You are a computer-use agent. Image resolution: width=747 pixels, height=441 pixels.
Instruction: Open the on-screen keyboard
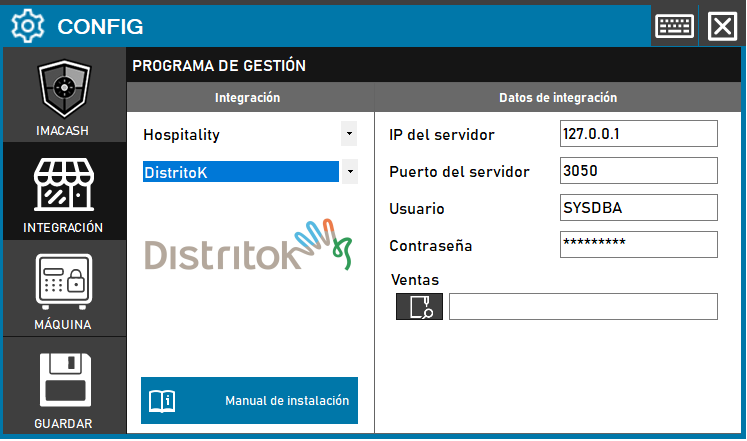(675, 26)
